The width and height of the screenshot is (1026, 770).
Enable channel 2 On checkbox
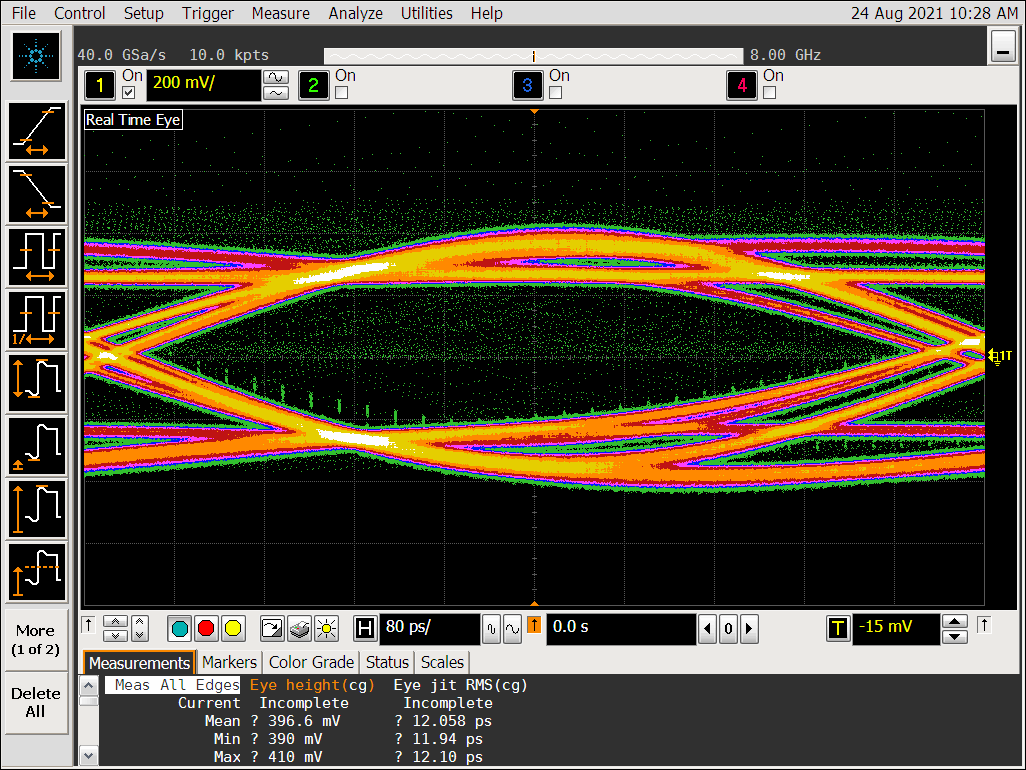342,93
